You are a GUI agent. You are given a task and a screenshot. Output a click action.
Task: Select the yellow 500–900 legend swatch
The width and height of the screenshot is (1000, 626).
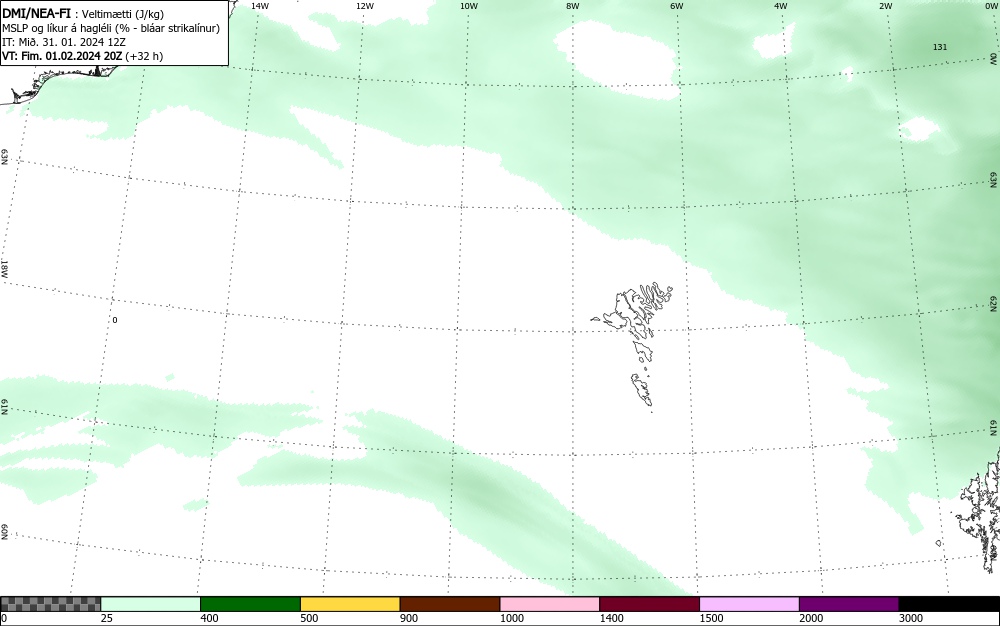pos(350,604)
